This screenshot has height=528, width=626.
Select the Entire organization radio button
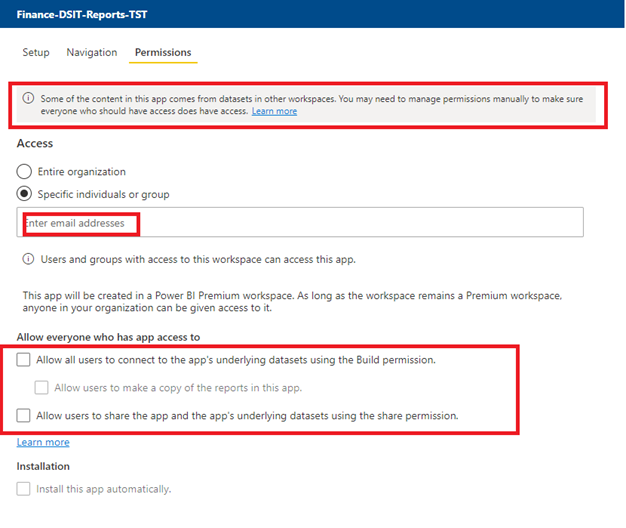pyautogui.click(x=24, y=171)
